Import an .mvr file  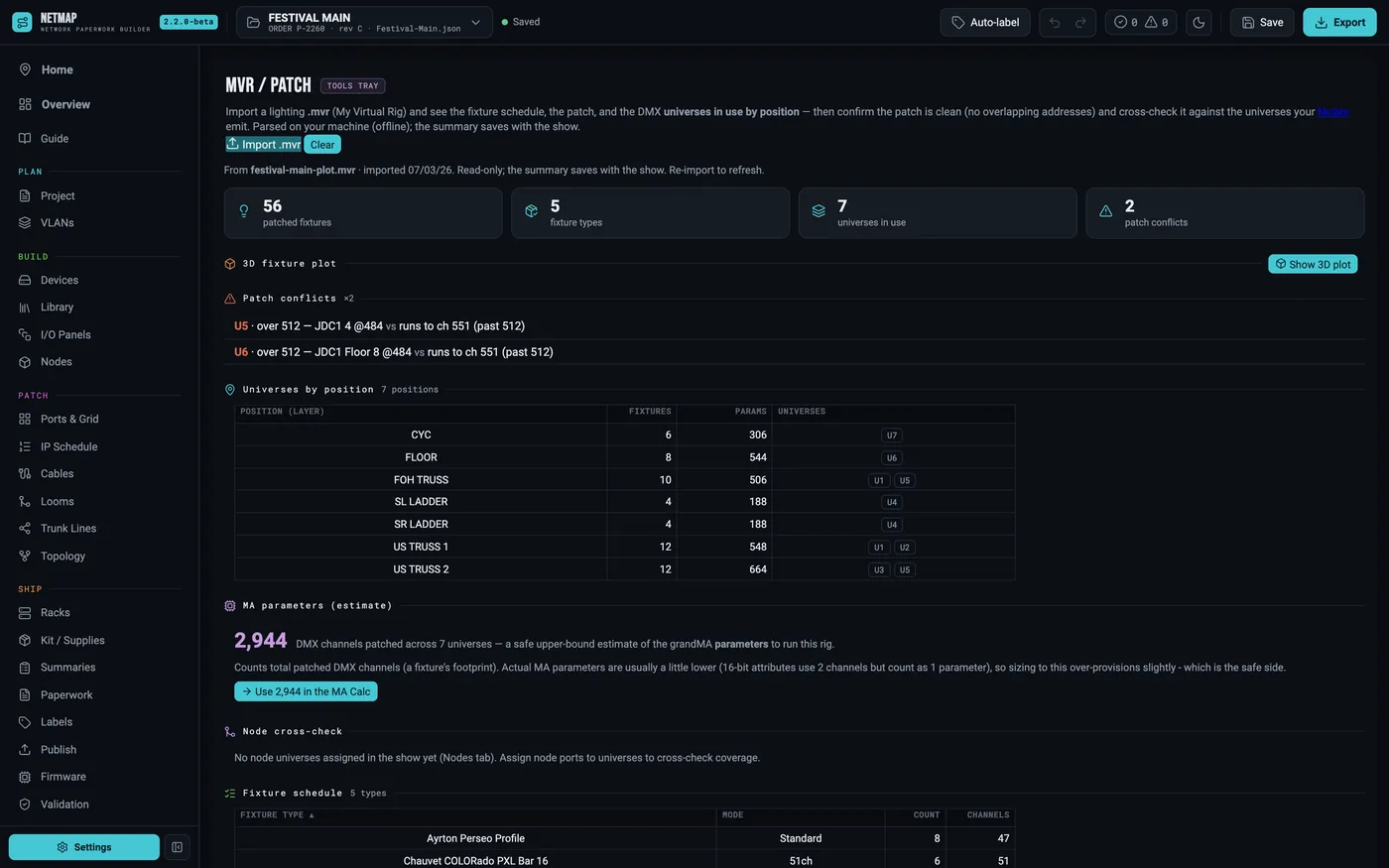[x=263, y=144]
